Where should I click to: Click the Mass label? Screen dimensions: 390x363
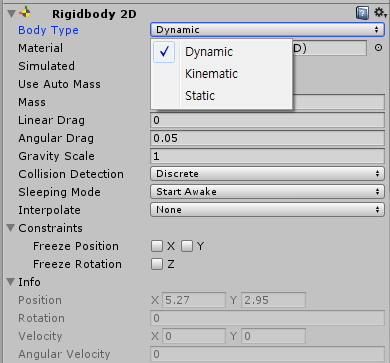pyautogui.click(x=32, y=102)
